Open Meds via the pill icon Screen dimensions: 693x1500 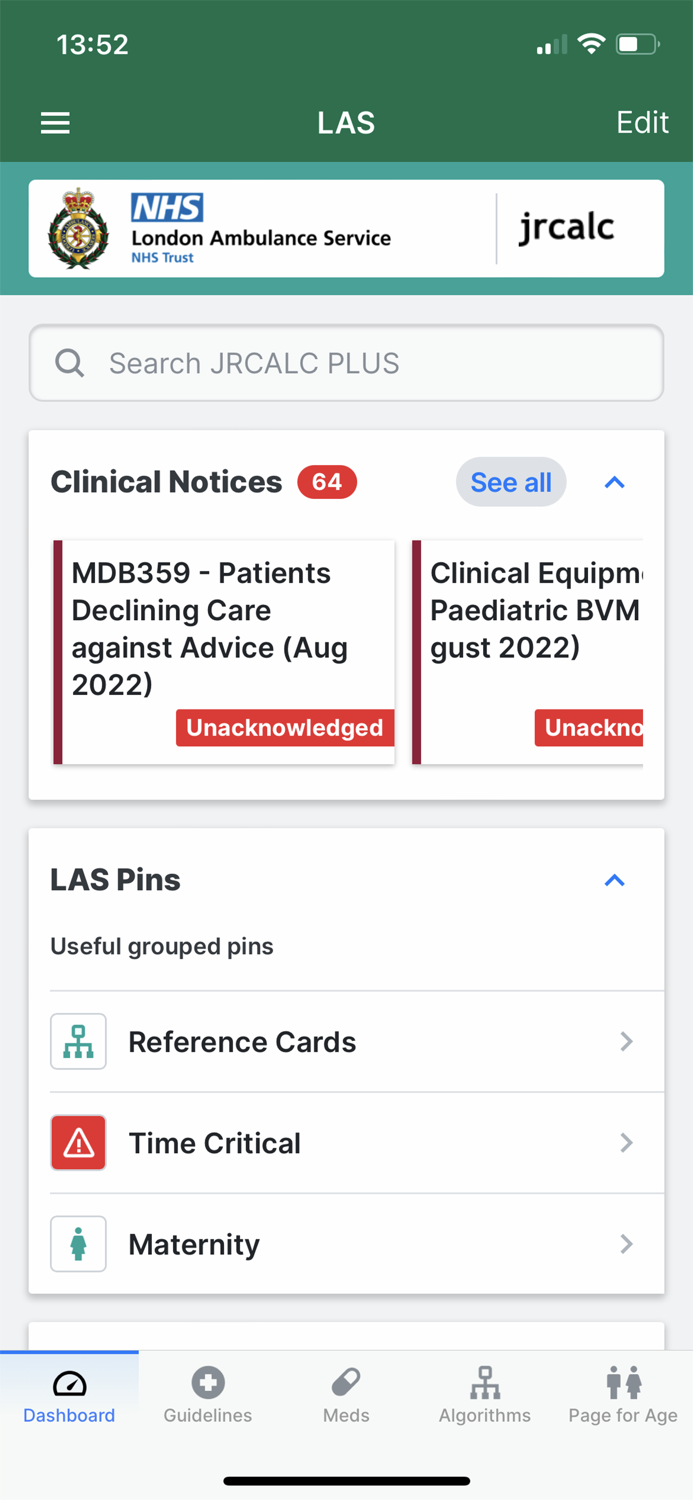(346, 1381)
